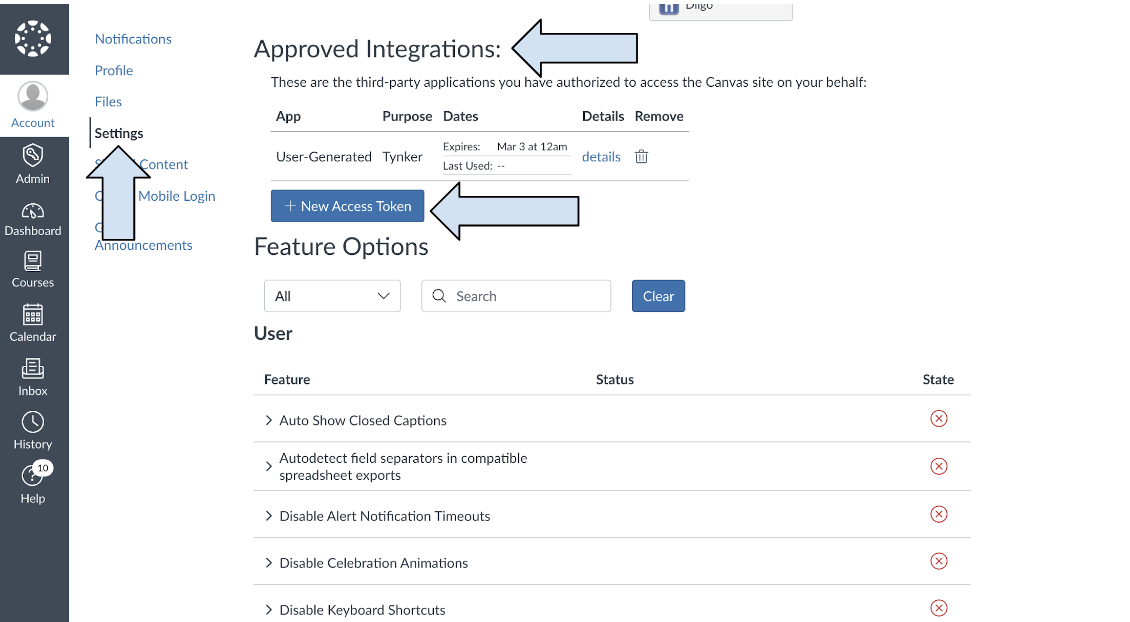Select Files in account menu
Viewport: 1130px width, 622px height.
[108, 101]
